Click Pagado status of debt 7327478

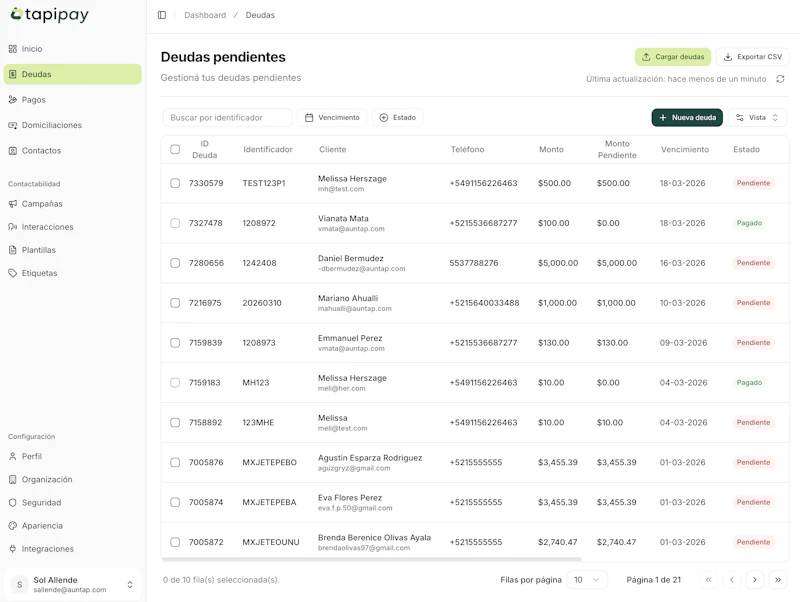[749, 223]
